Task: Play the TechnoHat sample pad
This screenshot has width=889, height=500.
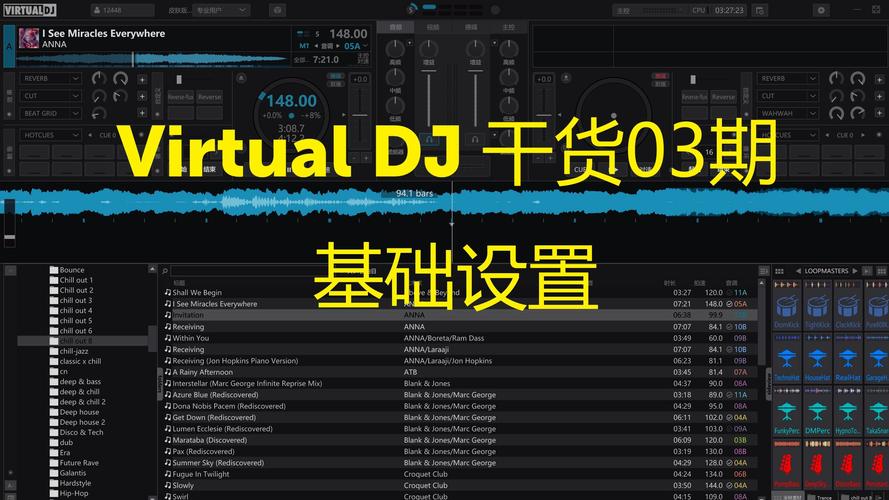Action: click(x=787, y=358)
